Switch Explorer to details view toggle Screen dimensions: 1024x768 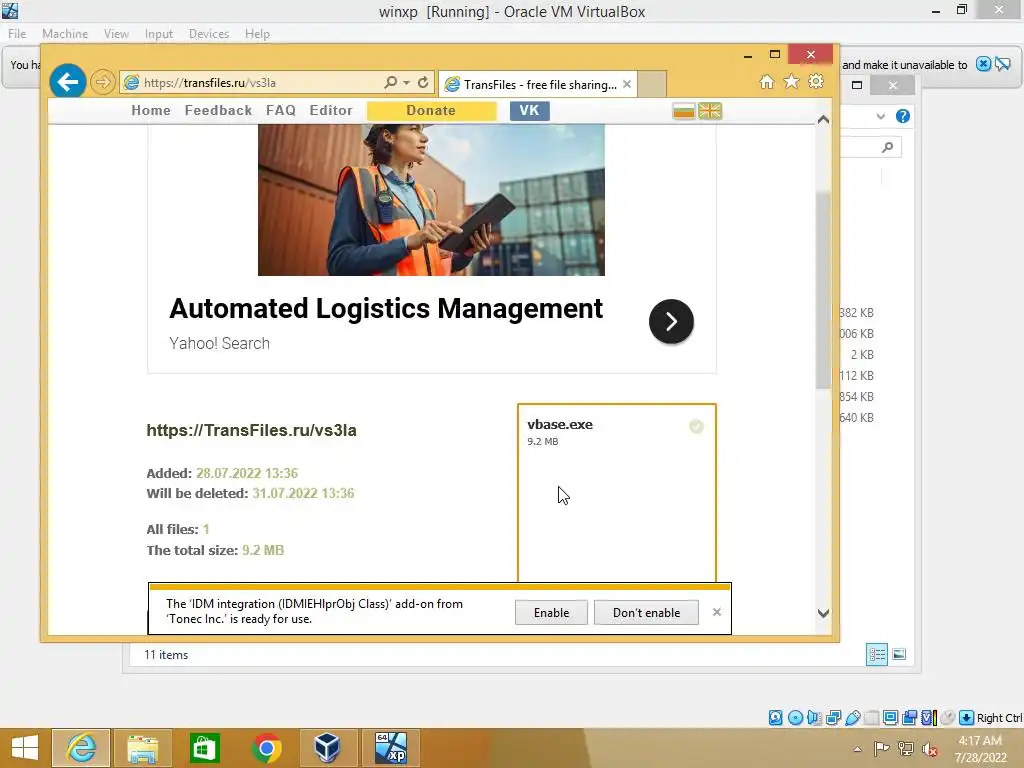(876, 654)
